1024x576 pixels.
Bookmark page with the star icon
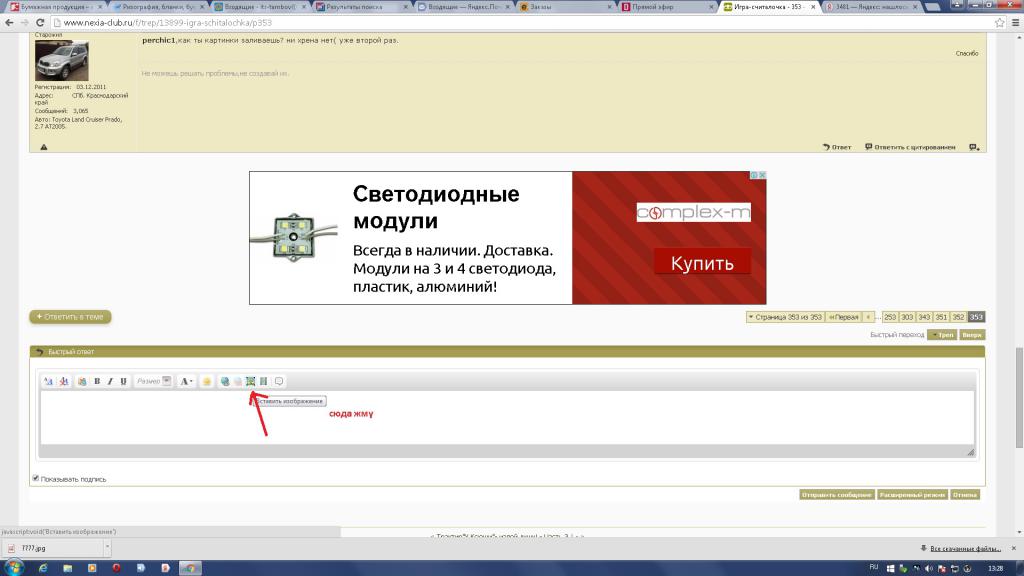point(1011,22)
